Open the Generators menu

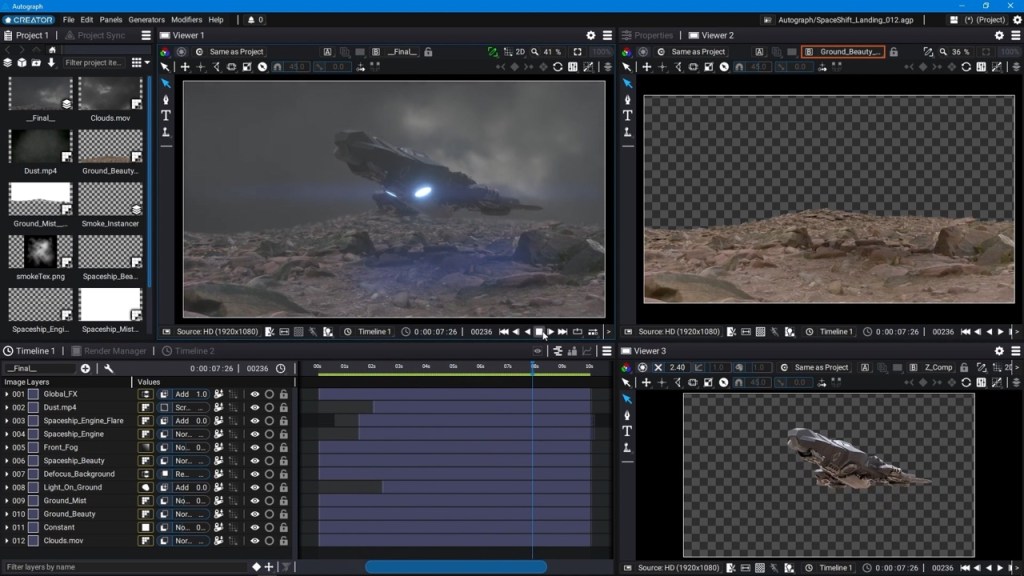(x=146, y=20)
